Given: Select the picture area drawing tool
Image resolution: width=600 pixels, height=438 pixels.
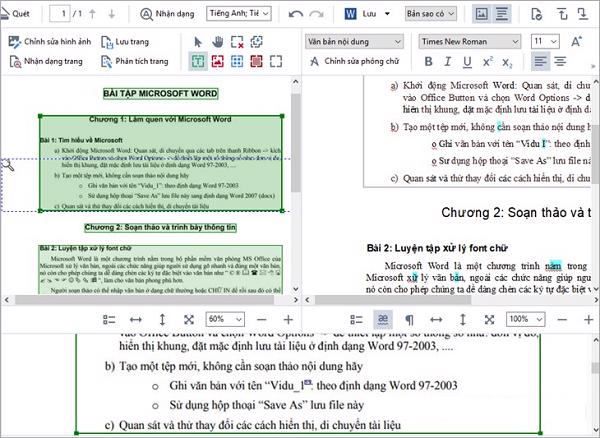Looking at the screenshot, I should pos(218,61).
